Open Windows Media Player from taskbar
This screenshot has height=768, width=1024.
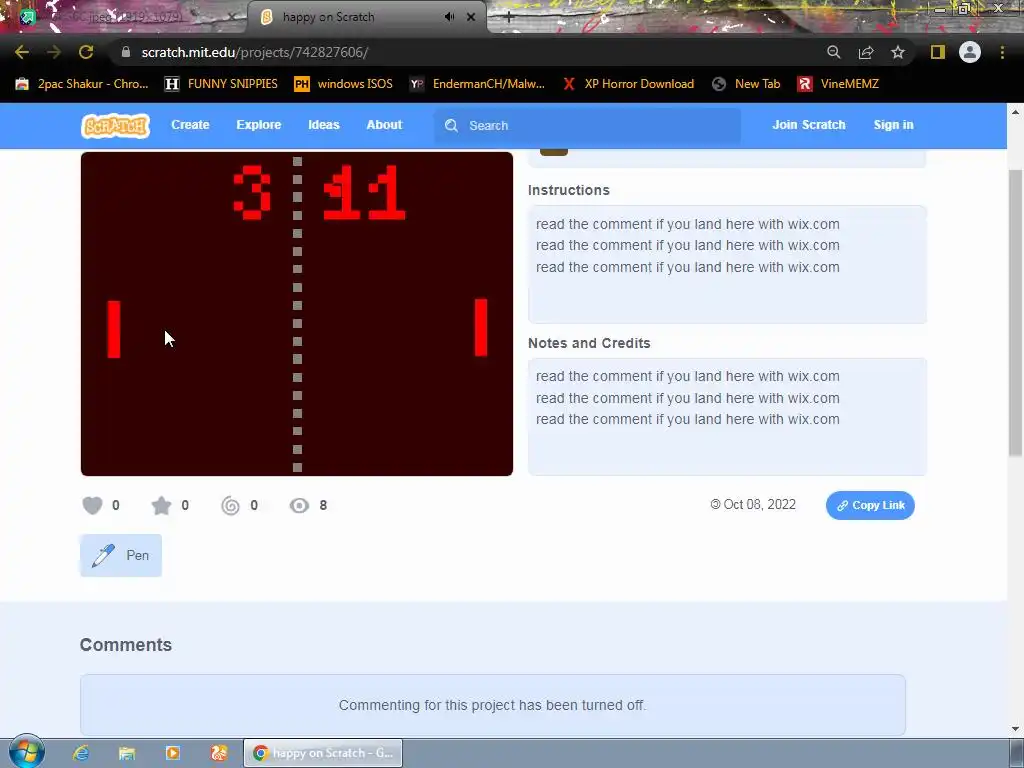(173, 753)
